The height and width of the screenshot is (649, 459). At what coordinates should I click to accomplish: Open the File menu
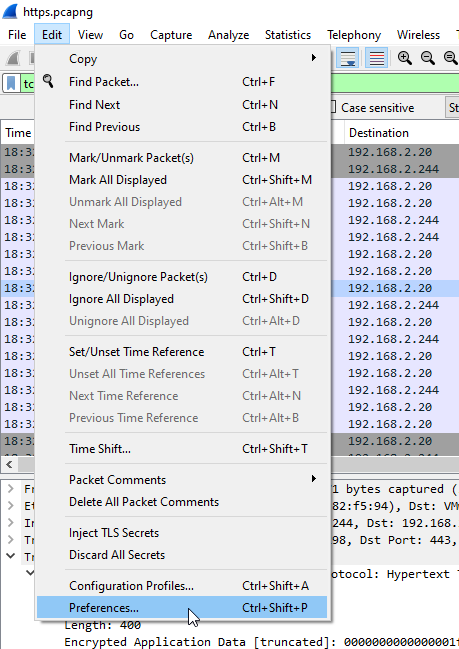tap(17, 35)
